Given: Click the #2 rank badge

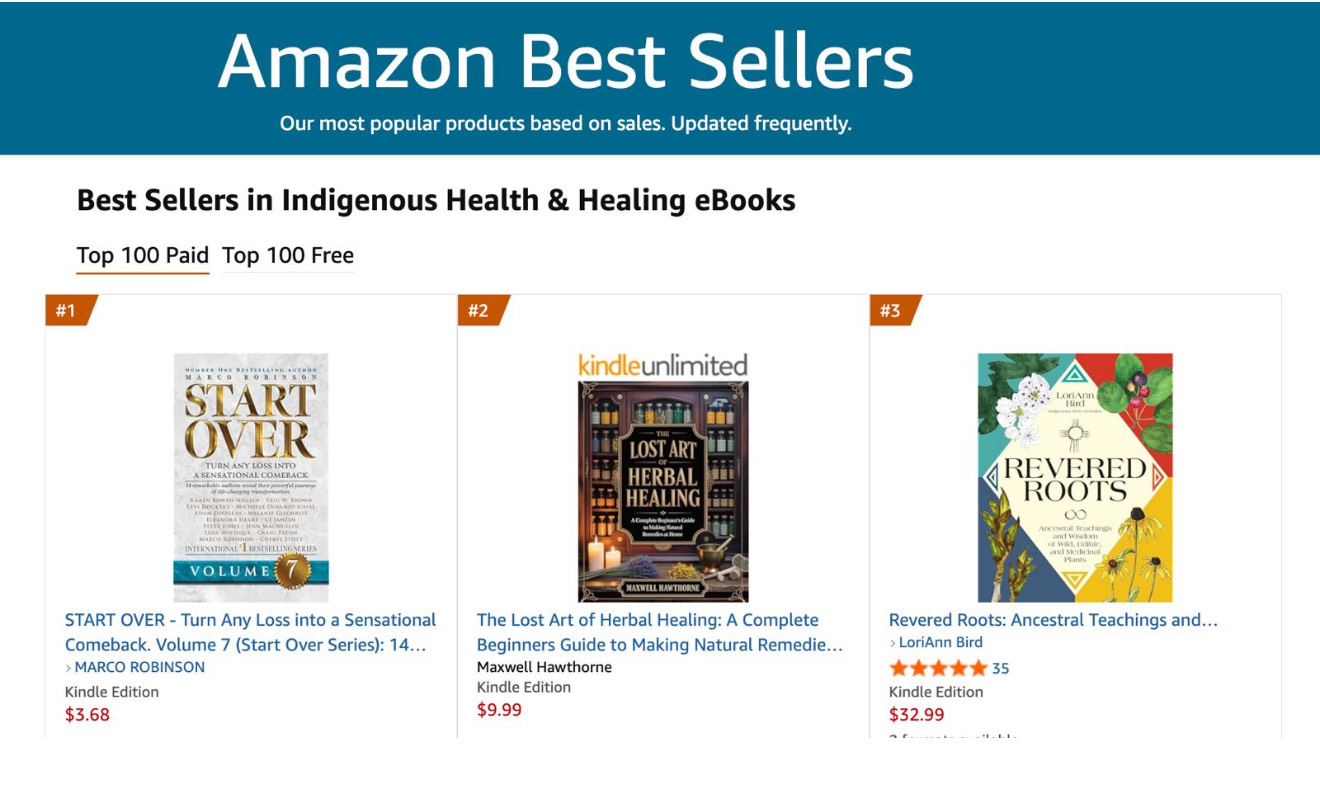Looking at the screenshot, I should tap(481, 310).
